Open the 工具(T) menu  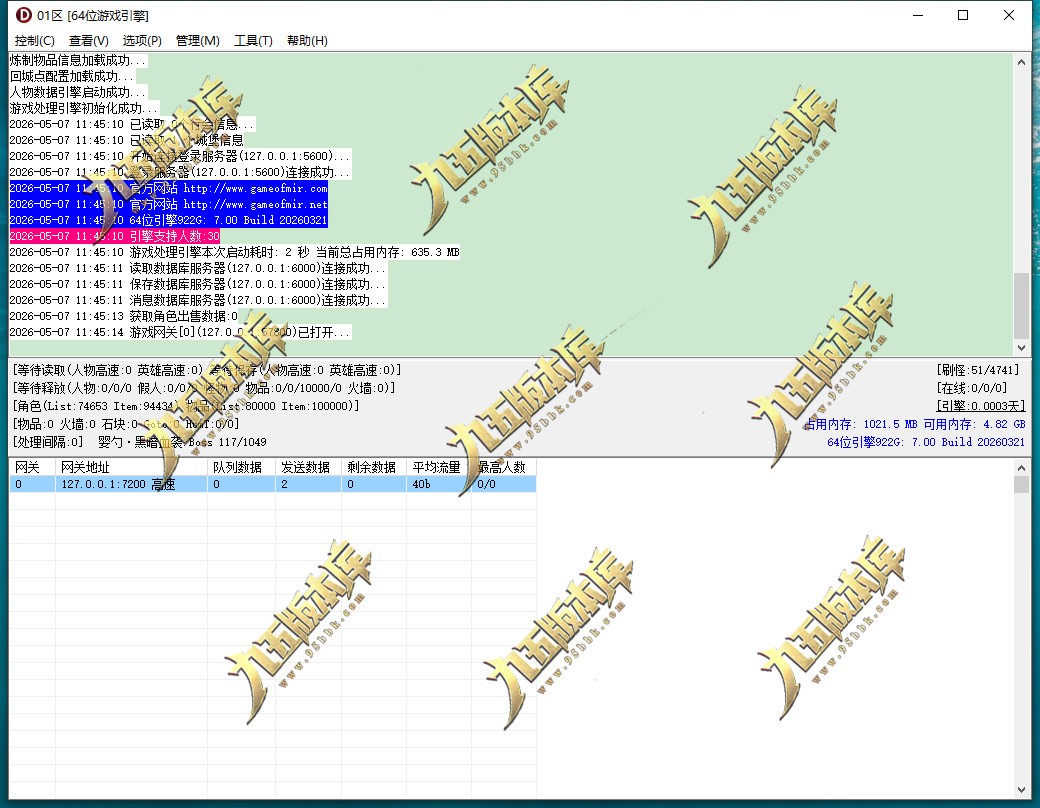(x=253, y=40)
